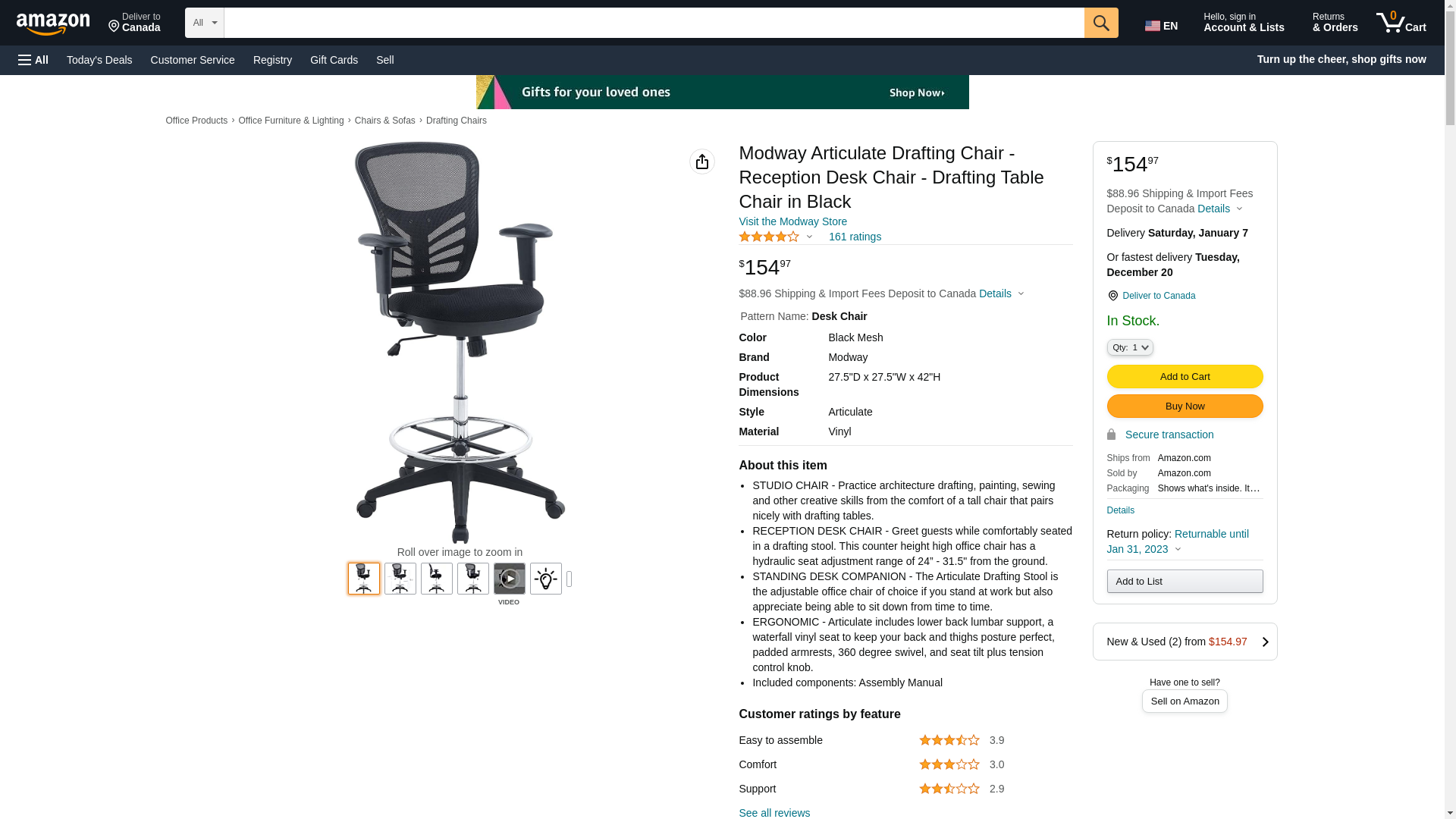Open Today's Deals menu item
The image size is (1456, 819).
99,60
